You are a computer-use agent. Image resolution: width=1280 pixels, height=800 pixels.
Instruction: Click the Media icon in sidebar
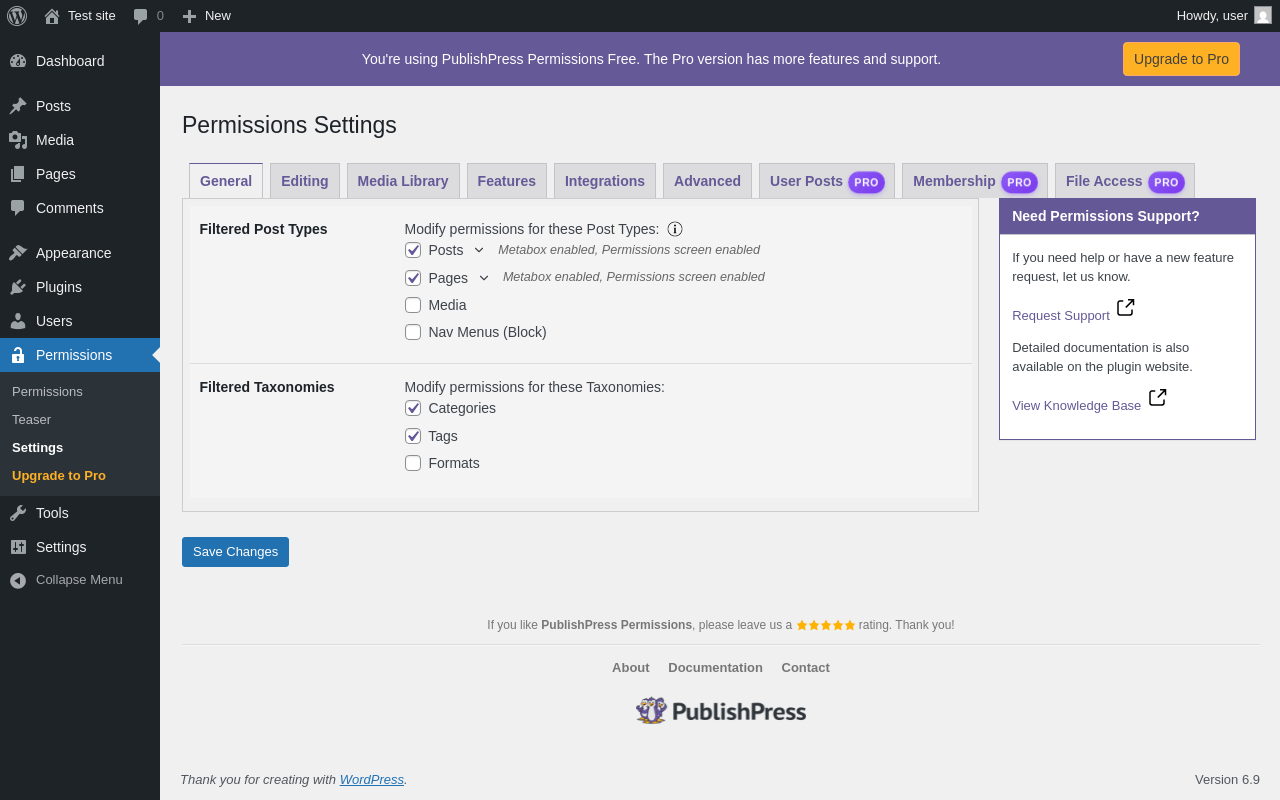18,140
